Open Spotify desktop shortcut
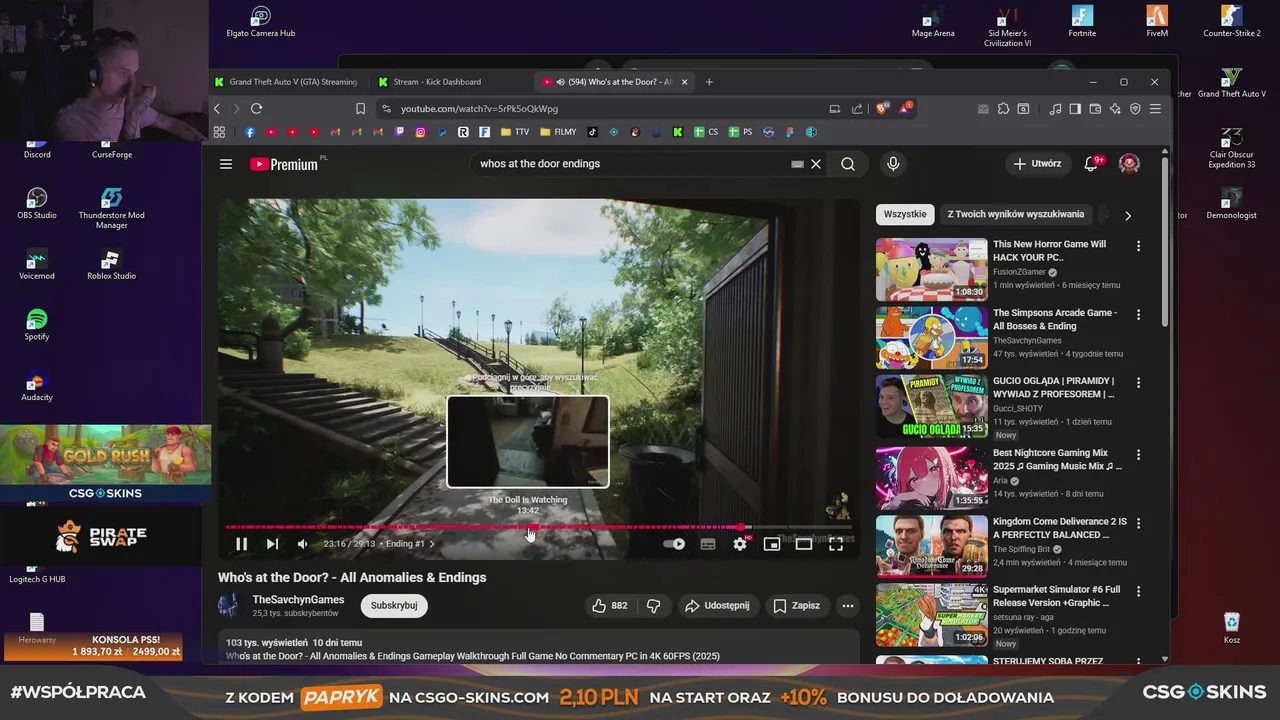 [x=37, y=324]
